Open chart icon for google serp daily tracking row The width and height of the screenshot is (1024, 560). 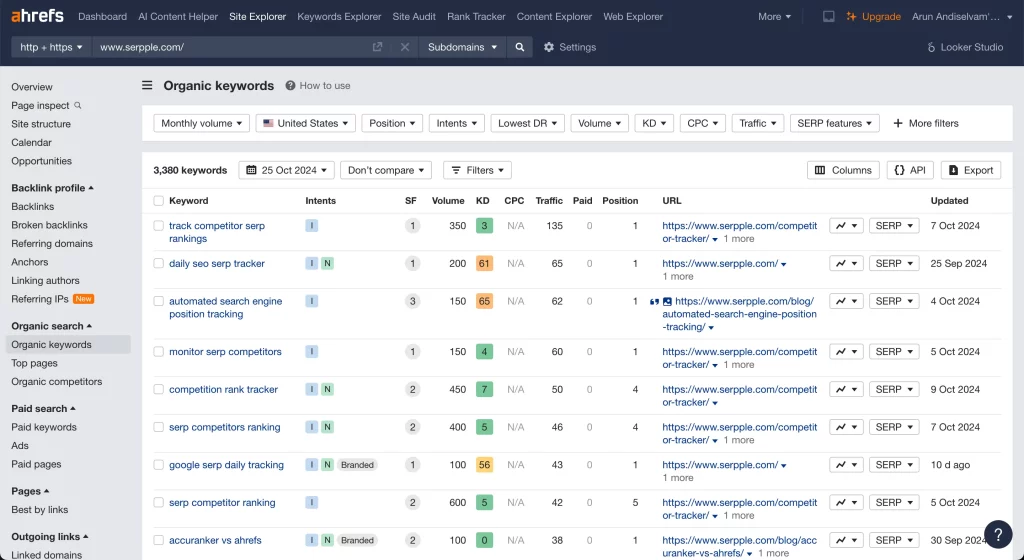tap(846, 465)
